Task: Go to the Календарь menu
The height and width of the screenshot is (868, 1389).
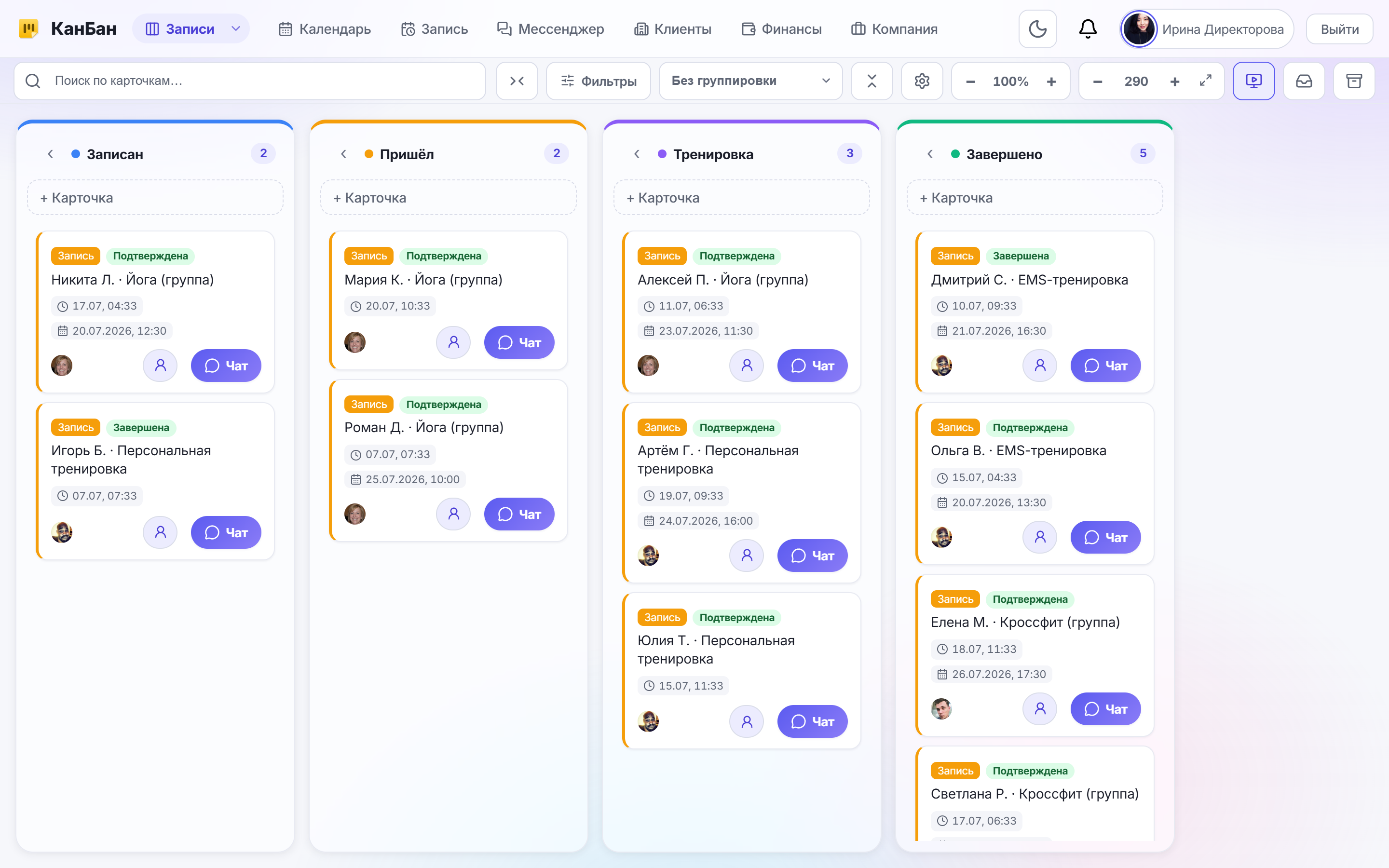Action: [325, 29]
